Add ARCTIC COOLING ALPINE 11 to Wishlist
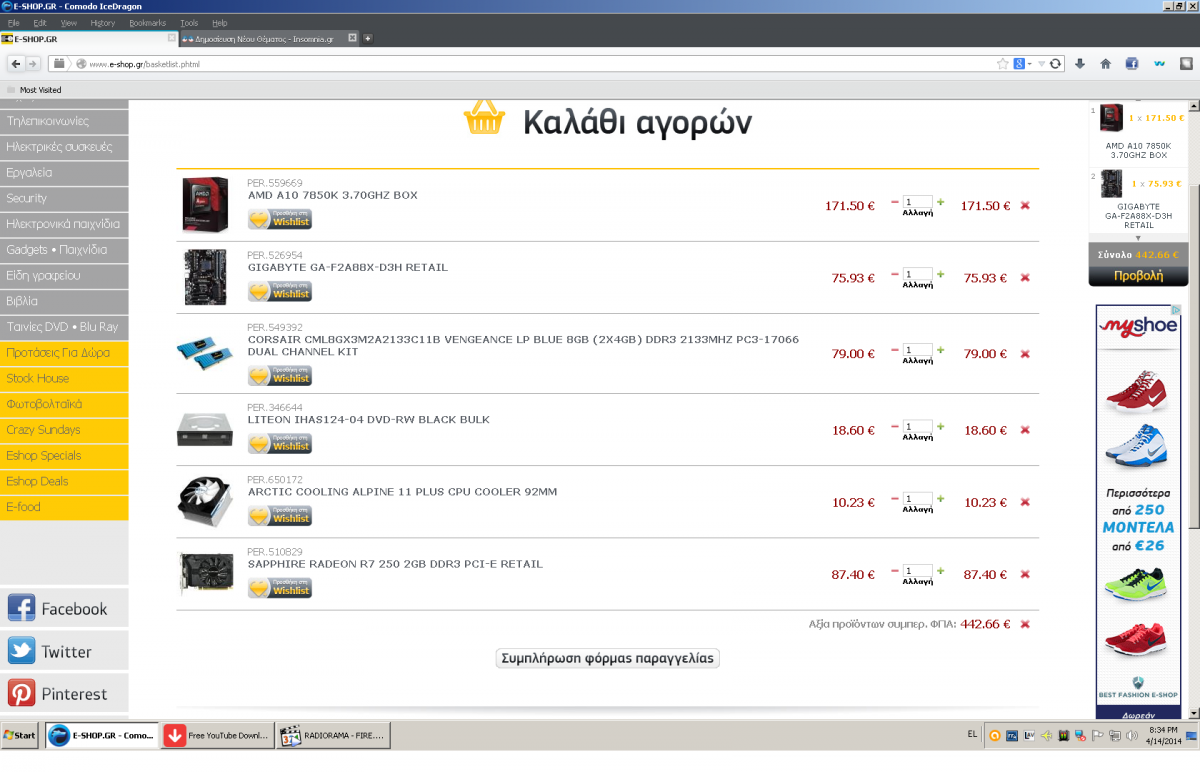Image resolution: width=1200 pixels, height=772 pixels. [280, 515]
